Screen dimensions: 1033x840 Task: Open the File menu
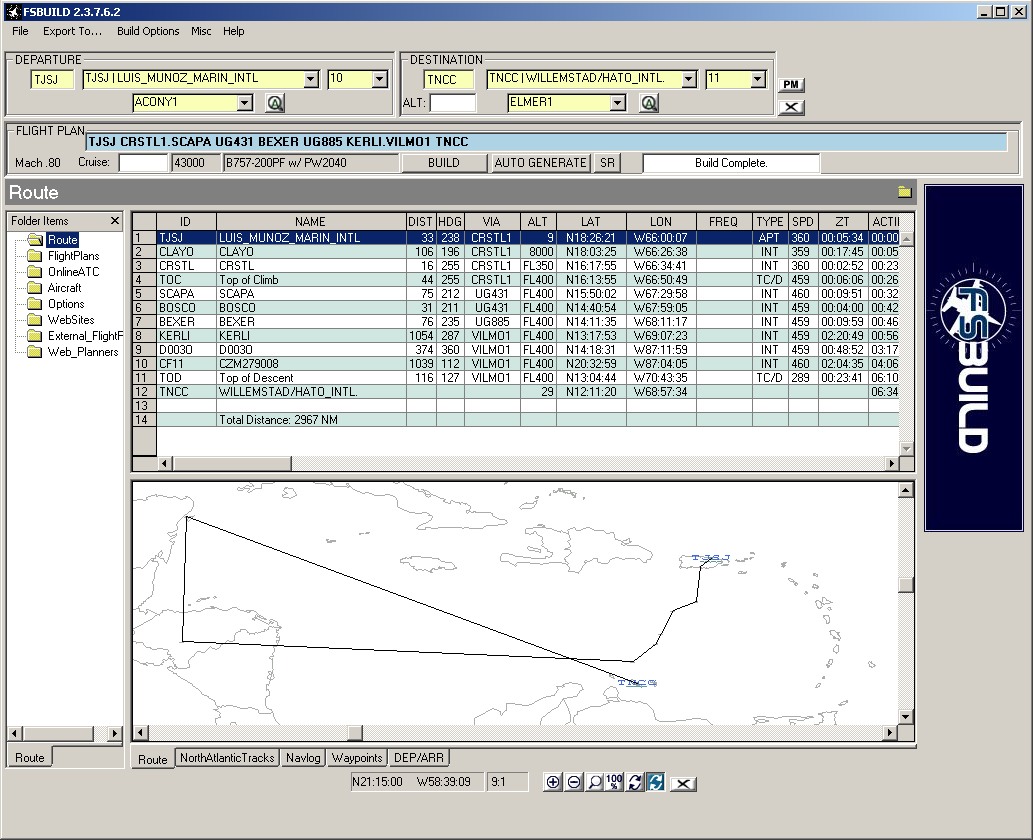[x=20, y=31]
